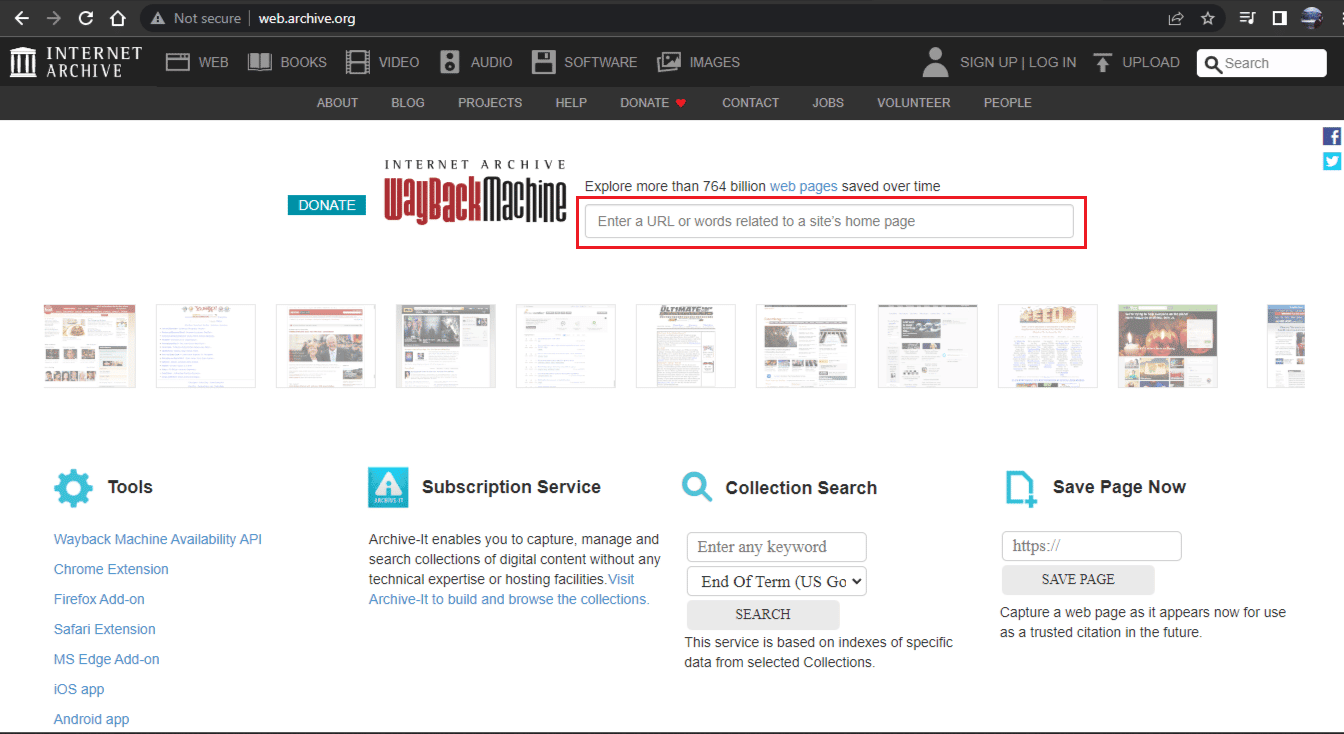Open the BLOG menu item
Screen dimensions: 1344x734
pyautogui.click(x=408, y=103)
